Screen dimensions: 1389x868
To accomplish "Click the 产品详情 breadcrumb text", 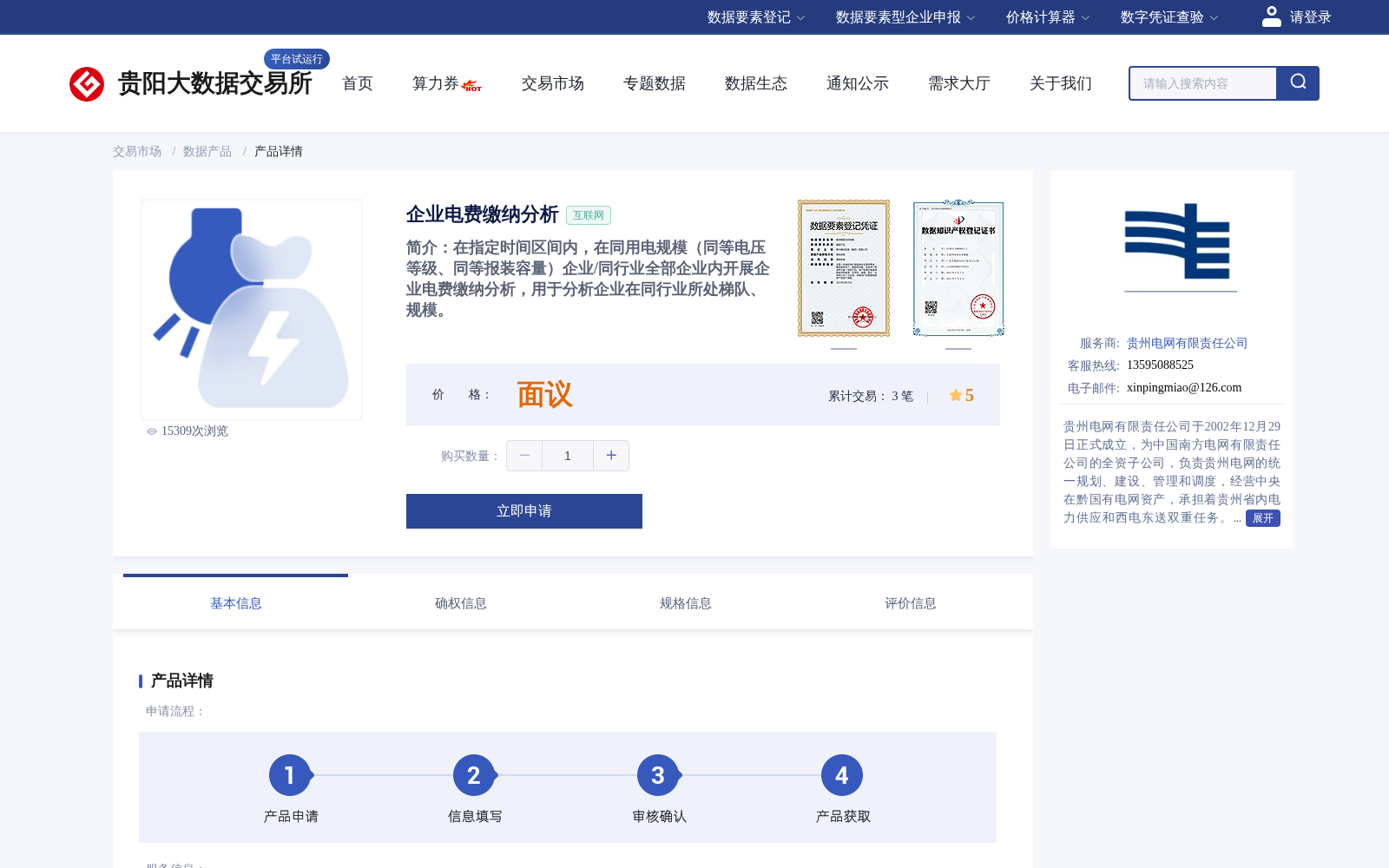I will [279, 151].
